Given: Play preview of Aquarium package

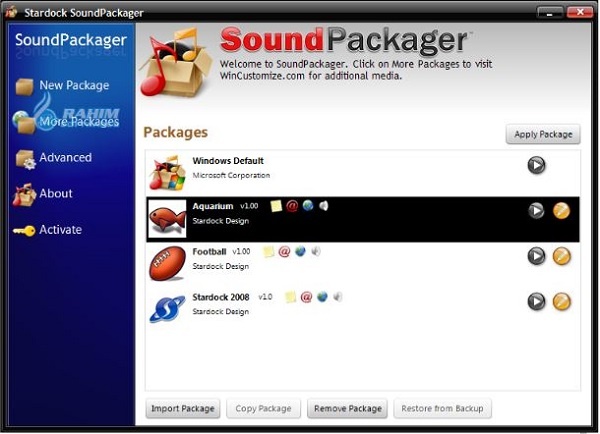Looking at the screenshot, I should point(536,210).
